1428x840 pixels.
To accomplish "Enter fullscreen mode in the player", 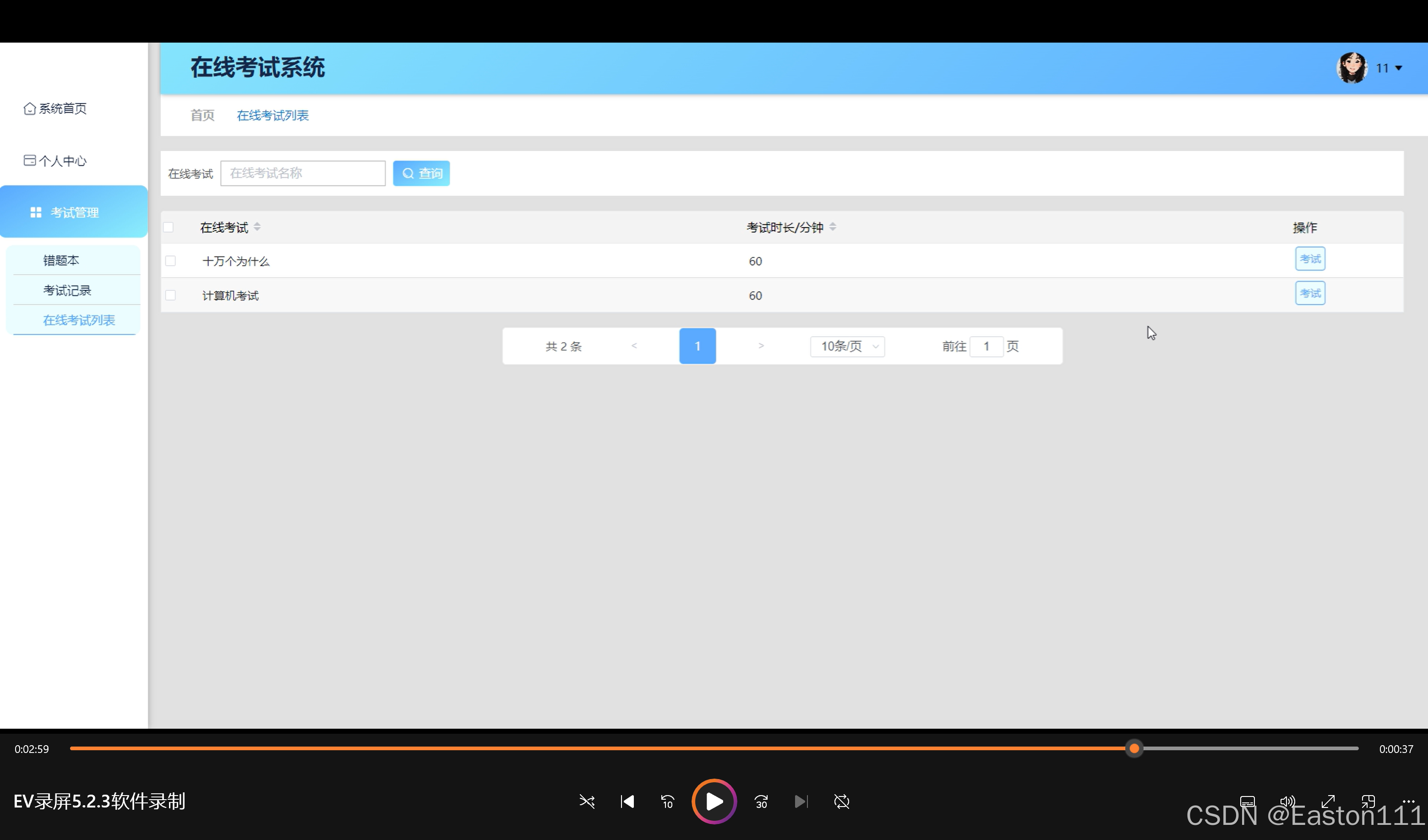I will click(x=1328, y=802).
